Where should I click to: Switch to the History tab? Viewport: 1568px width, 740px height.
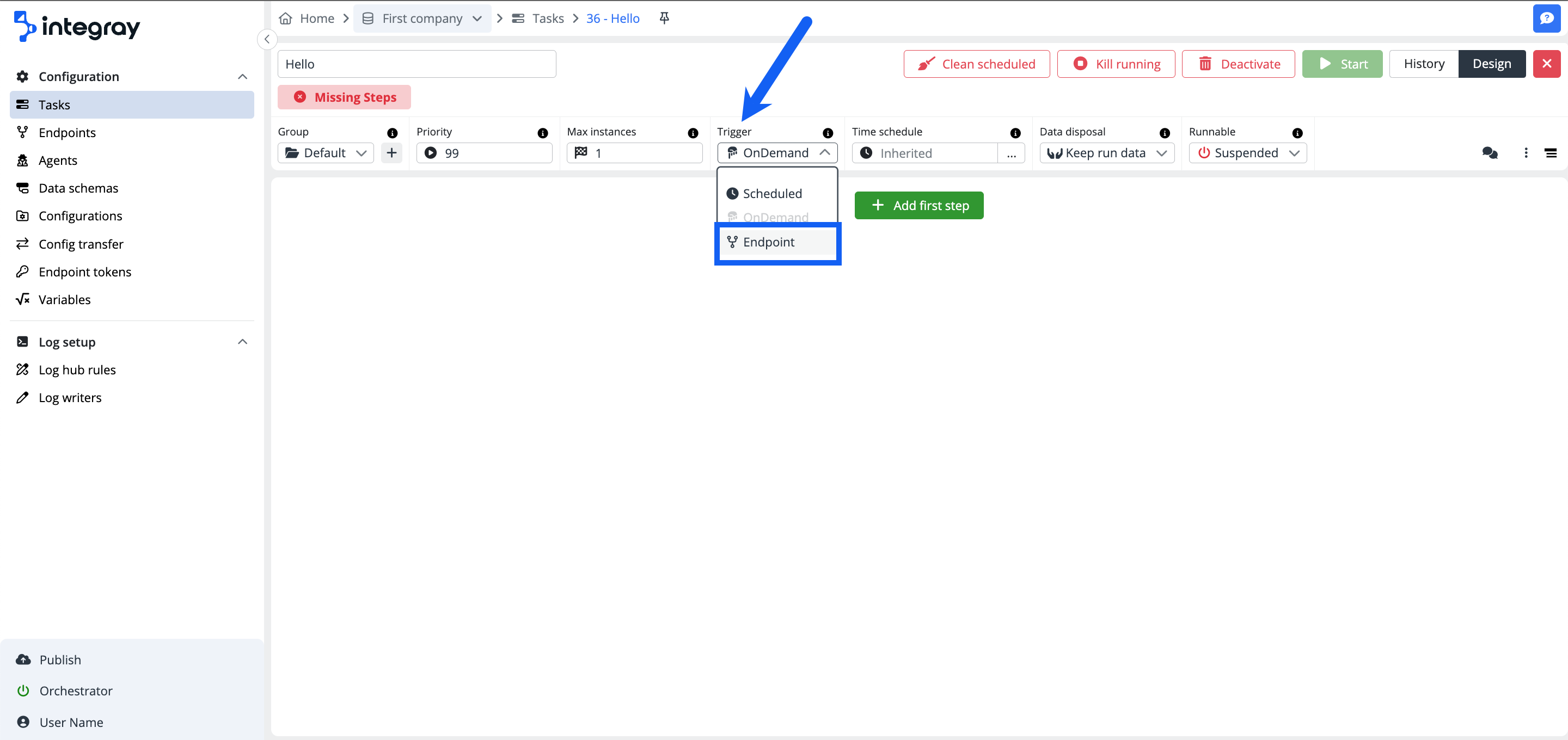click(x=1424, y=63)
